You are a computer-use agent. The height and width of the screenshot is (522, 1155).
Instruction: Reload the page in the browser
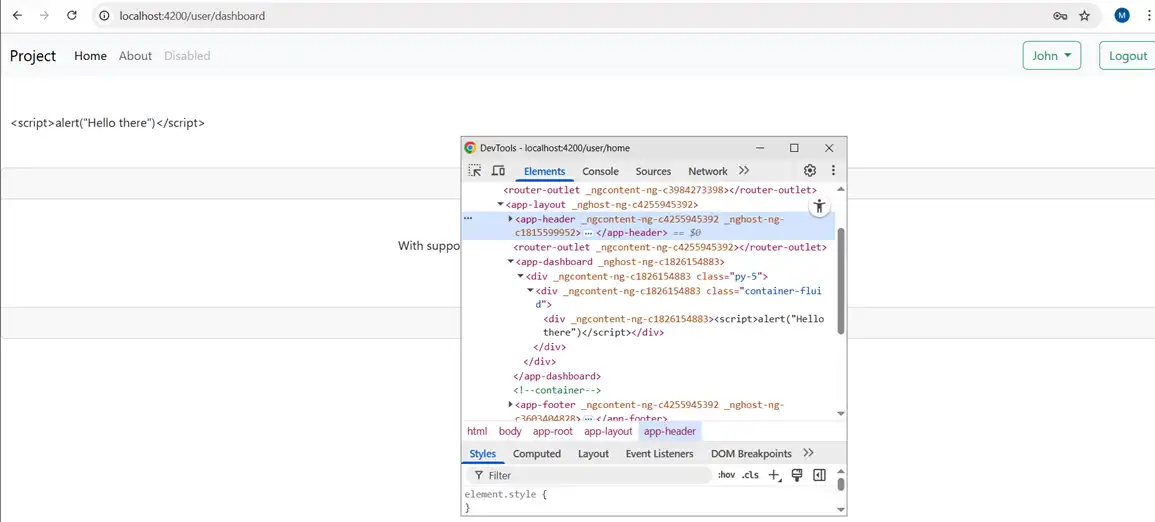pos(72,16)
